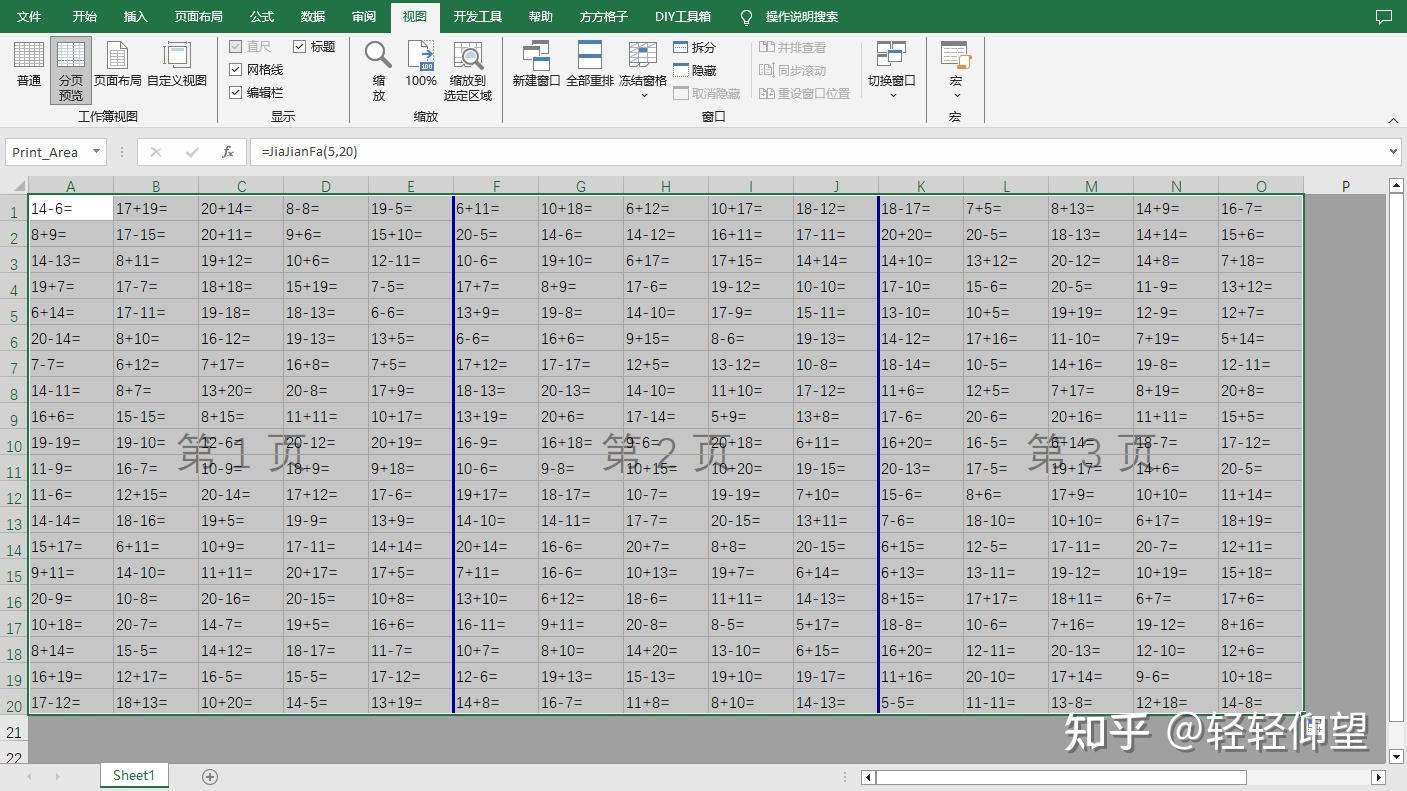Expand the Name Box dropdown

(97, 152)
